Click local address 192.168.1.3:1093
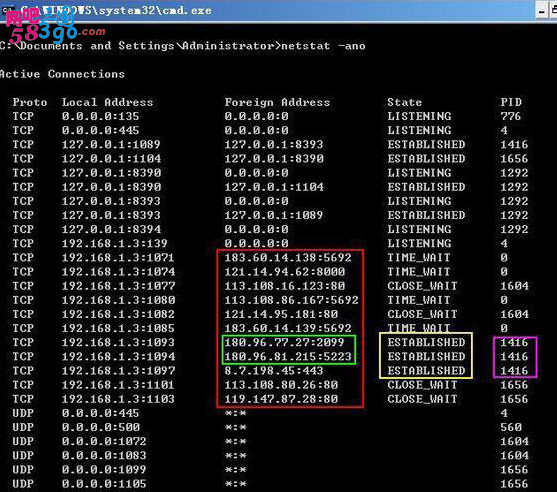 118,342
